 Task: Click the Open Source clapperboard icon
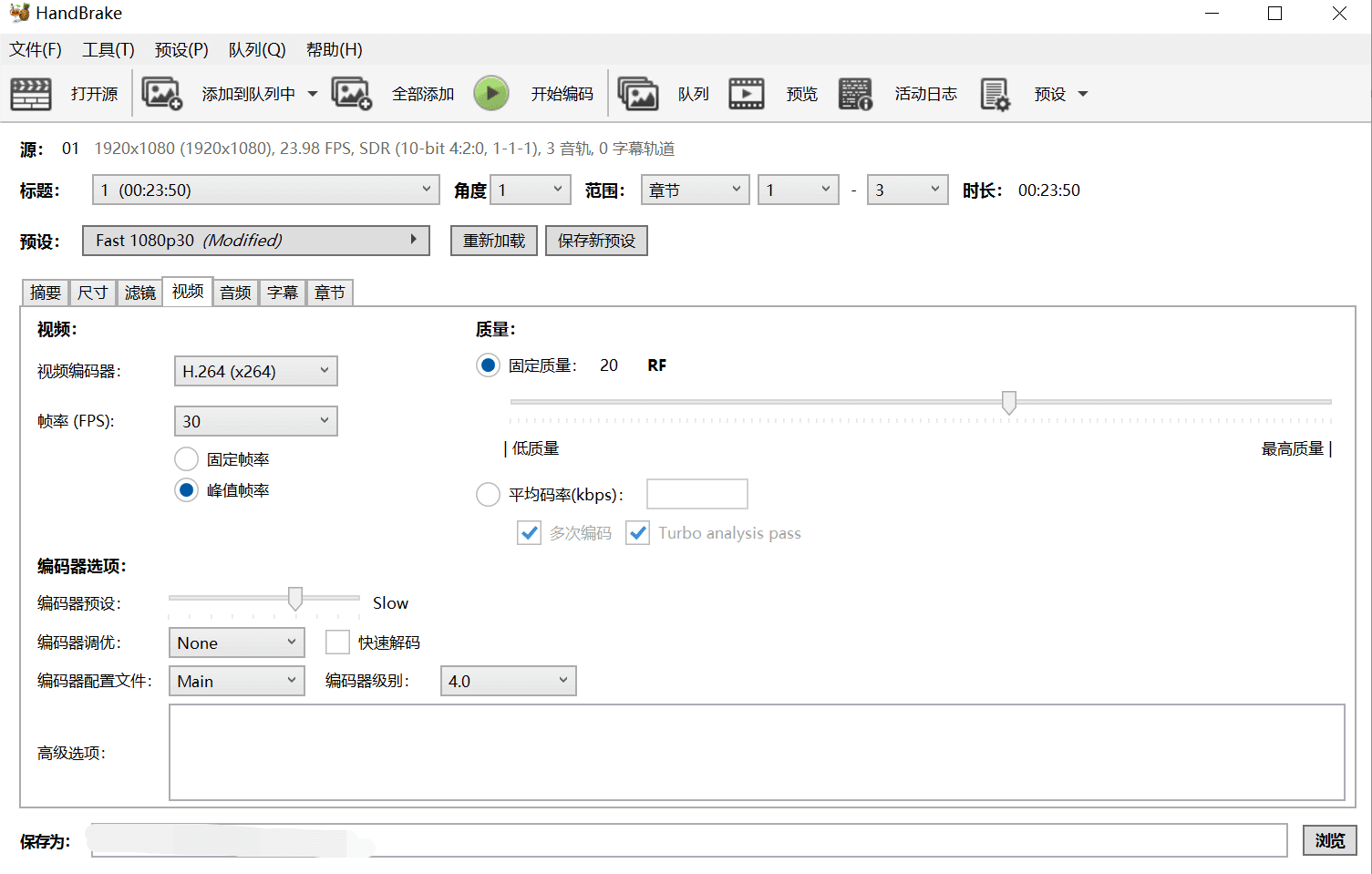point(30,94)
